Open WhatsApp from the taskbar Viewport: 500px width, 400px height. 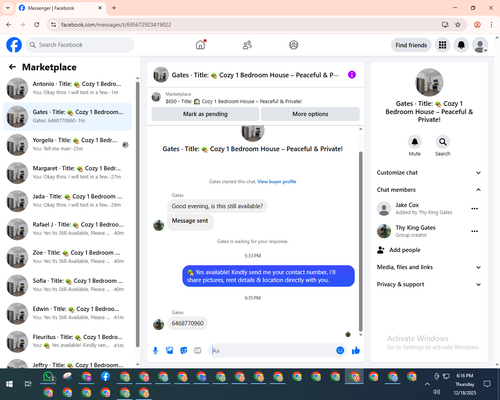49,377
